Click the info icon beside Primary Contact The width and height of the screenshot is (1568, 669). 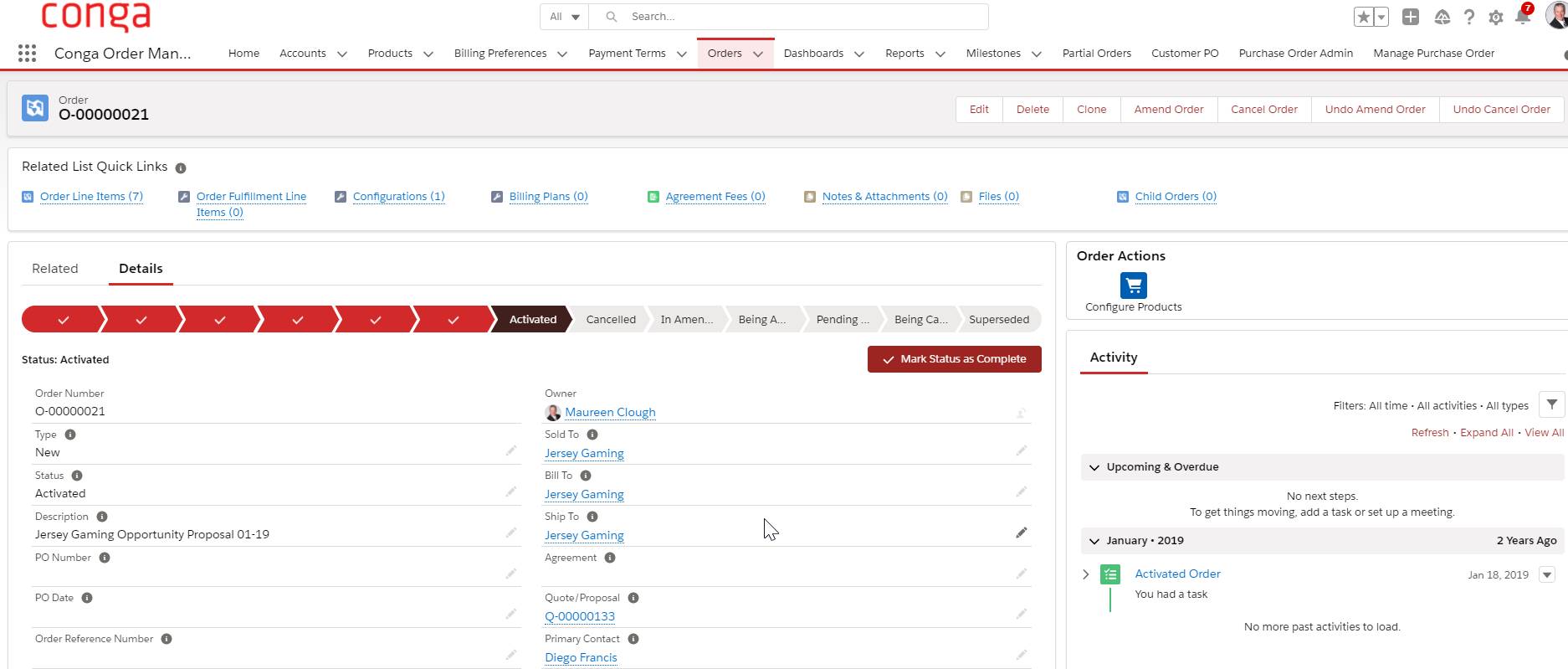(633, 639)
